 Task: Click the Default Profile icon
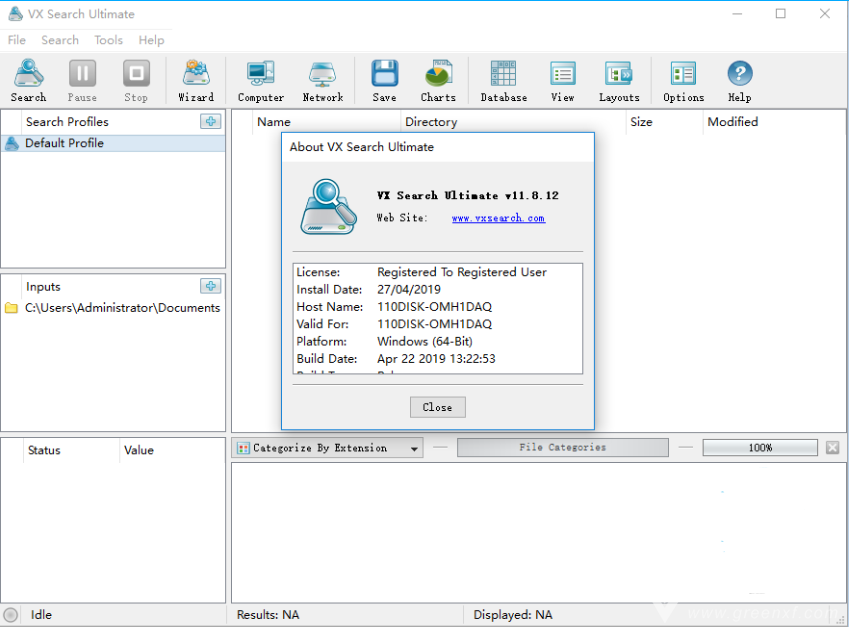pos(12,143)
